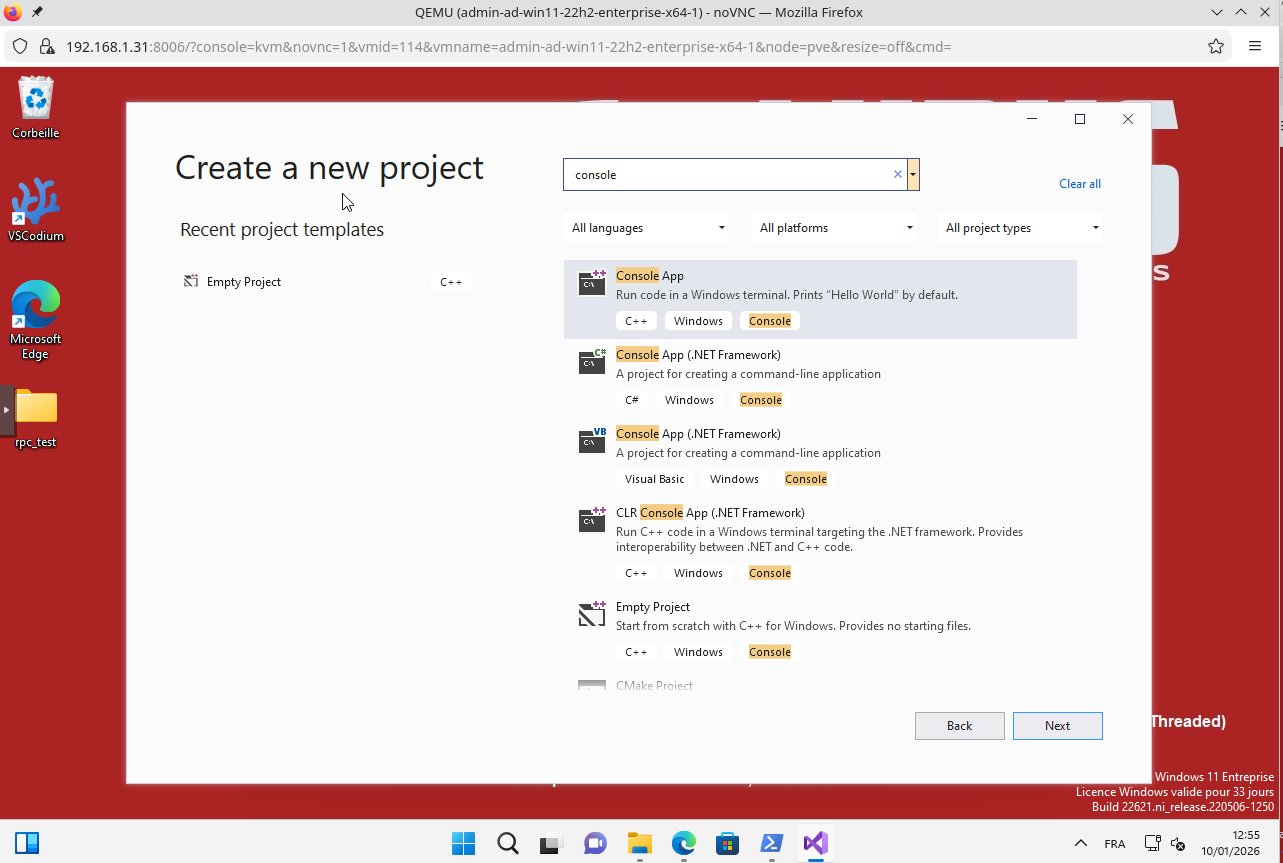
Task: Expand the All platforms filter
Action: click(x=833, y=227)
